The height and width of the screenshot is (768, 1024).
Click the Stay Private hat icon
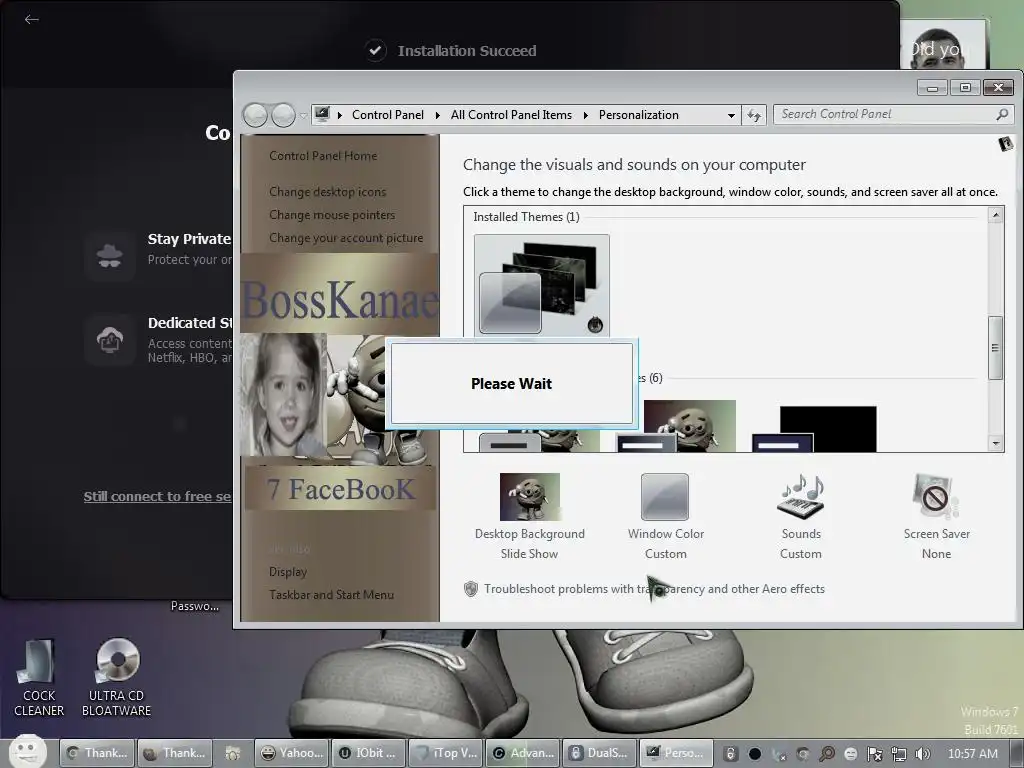pyautogui.click(x=110, y=255)
